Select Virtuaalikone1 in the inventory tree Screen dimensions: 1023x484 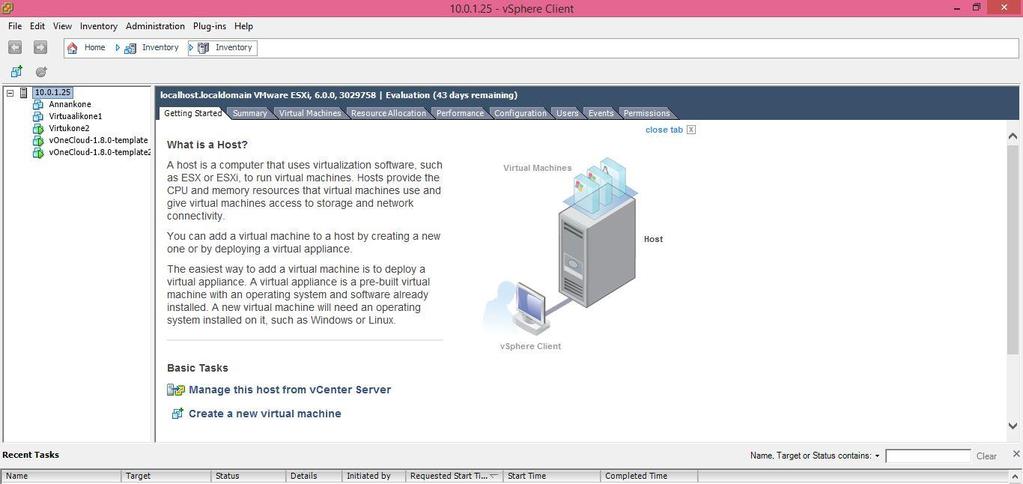pyautogui.click(x=75, y=116)
